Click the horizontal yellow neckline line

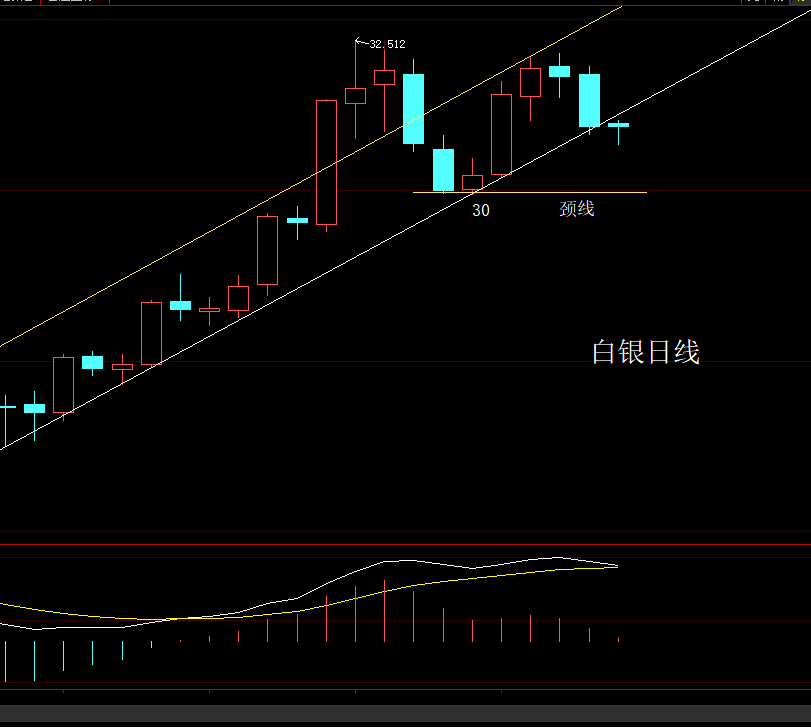(x=530, y=192)
